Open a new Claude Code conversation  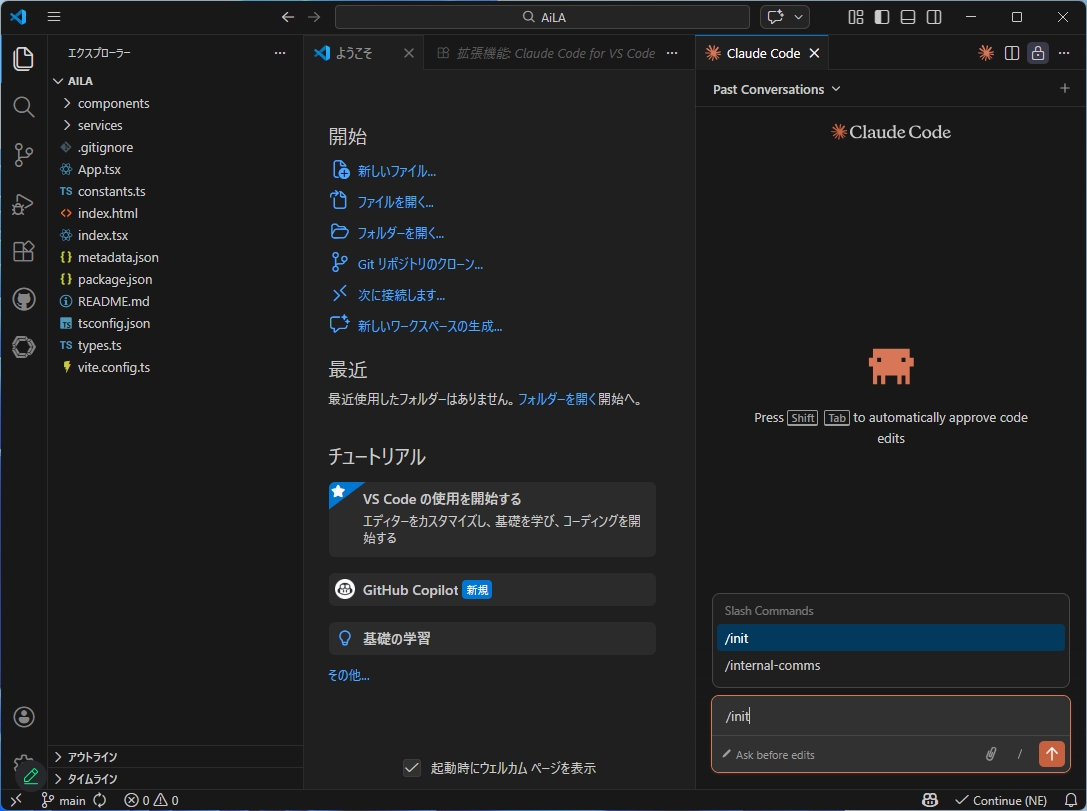point(1064,89)
